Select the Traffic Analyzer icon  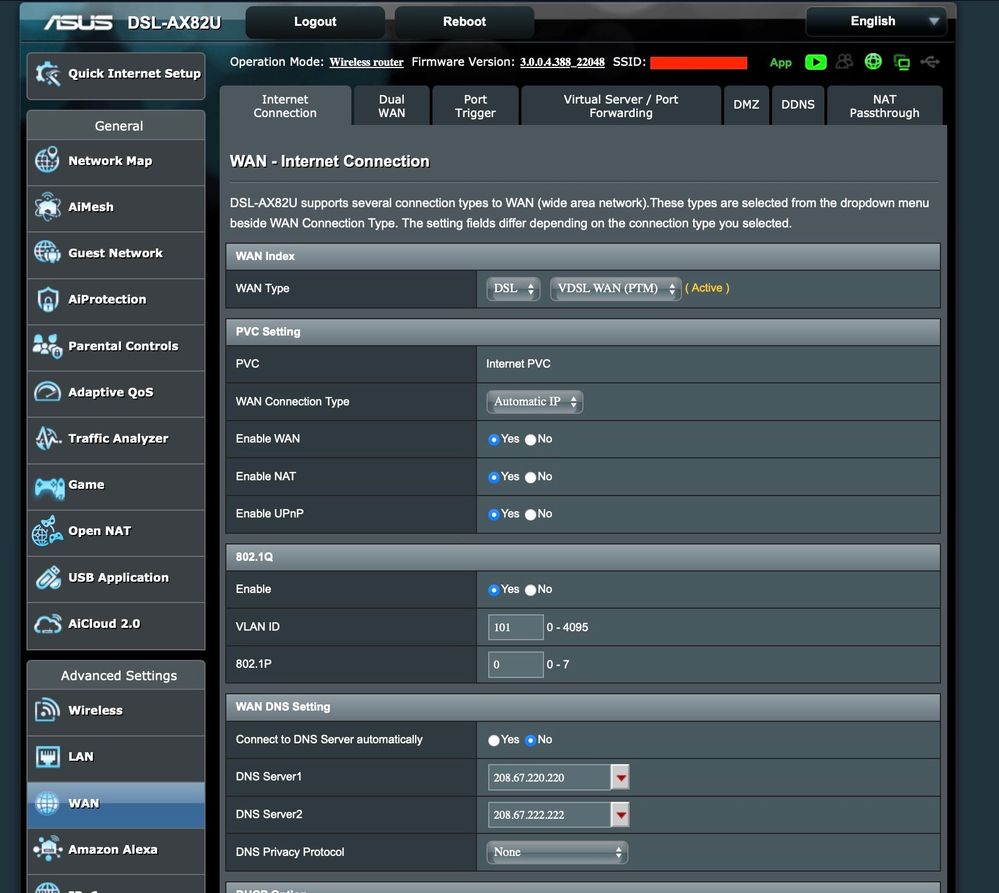point(47,438)
